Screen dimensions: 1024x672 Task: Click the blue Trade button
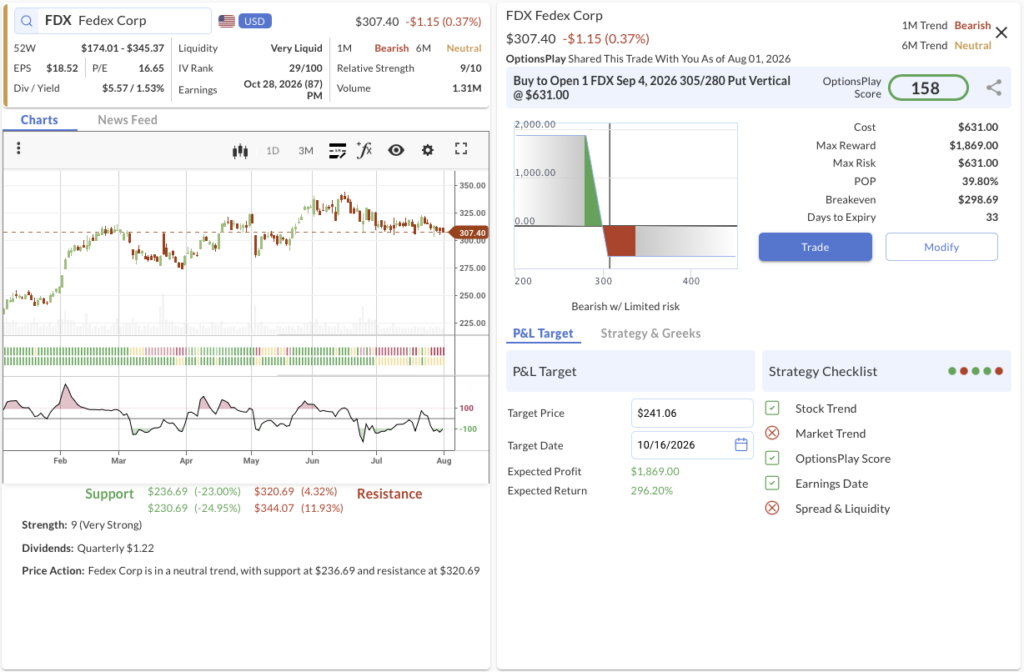(x=815, y=247)
